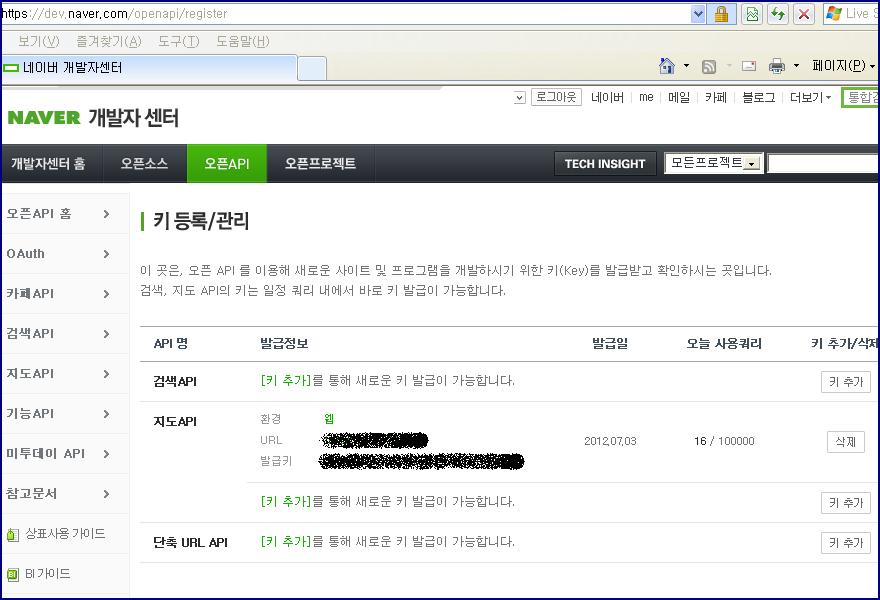Click the 삭제 button for 지도API key

click(845, 442)
